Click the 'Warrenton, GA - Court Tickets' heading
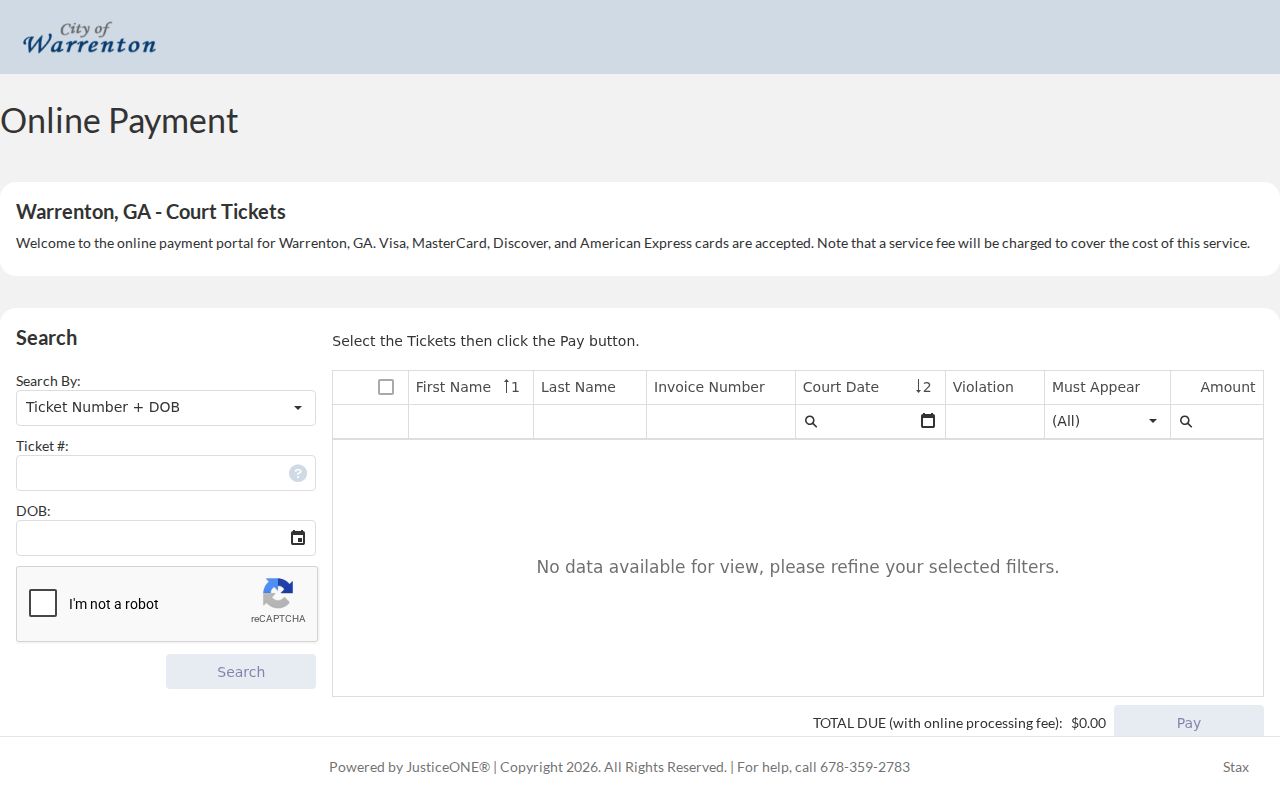 151,212
